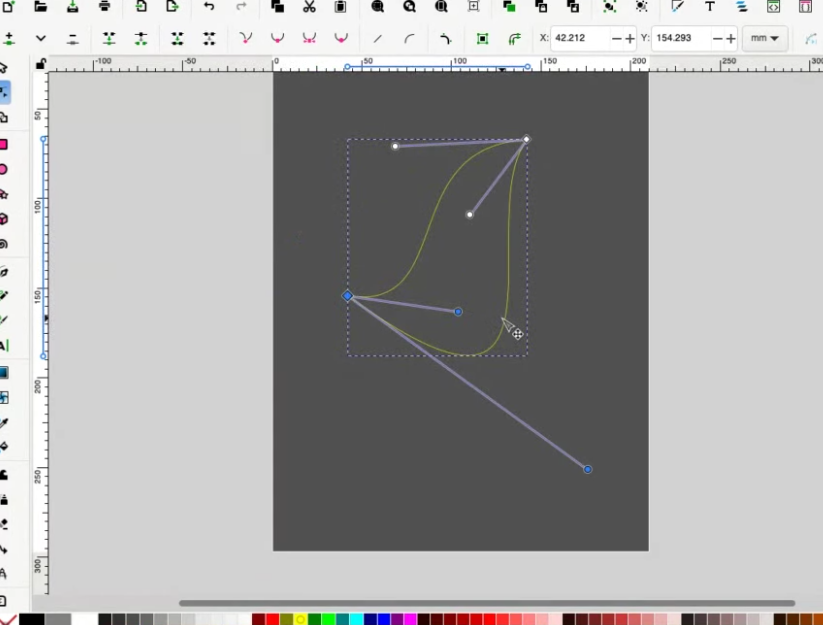Open the mm units dropdown

765,38
